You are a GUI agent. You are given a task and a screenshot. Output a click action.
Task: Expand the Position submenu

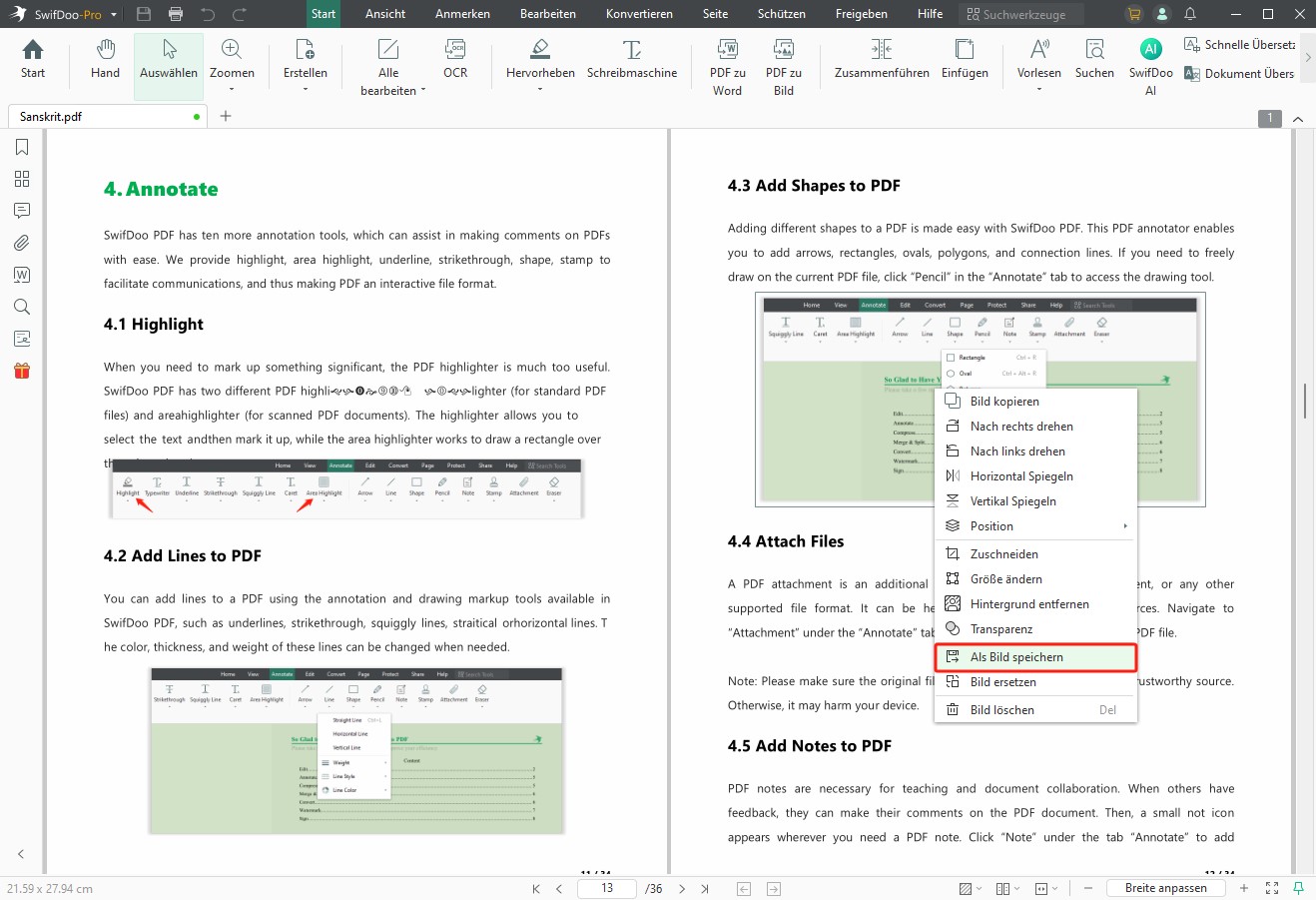click(1035, 525)
